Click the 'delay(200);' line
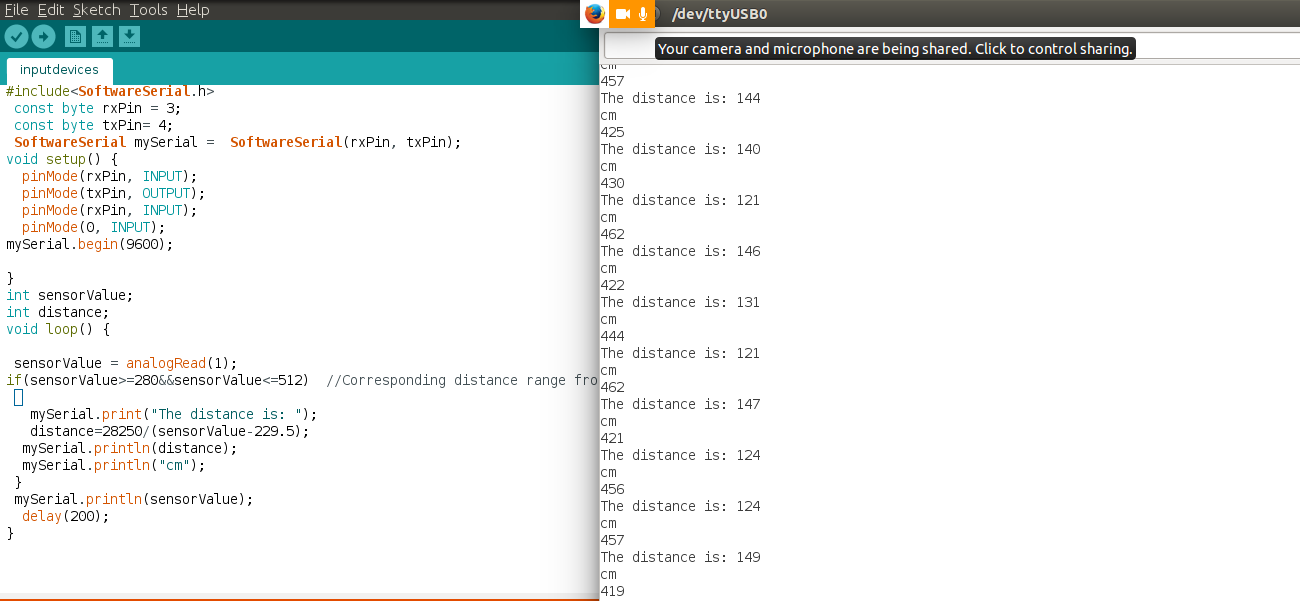 click(x=65, y=516)
